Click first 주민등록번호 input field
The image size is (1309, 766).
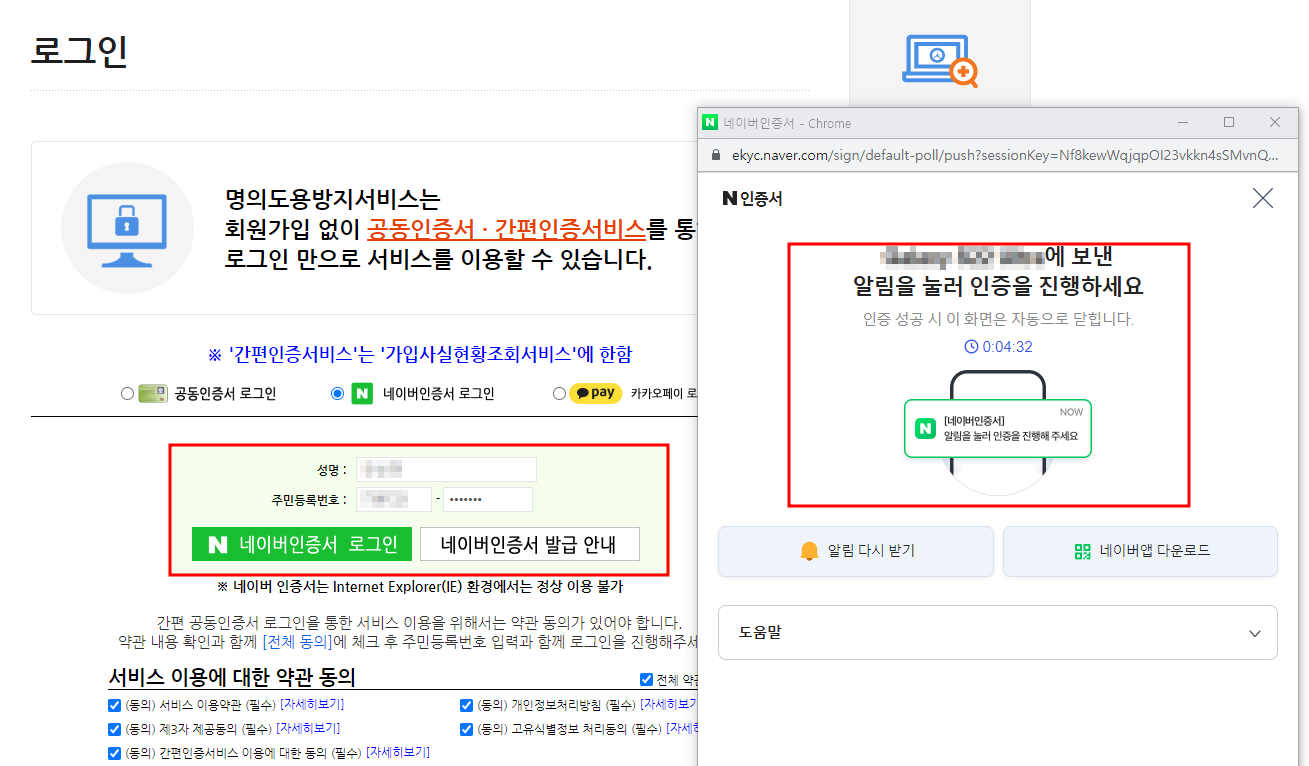click(x=393, y=499)
